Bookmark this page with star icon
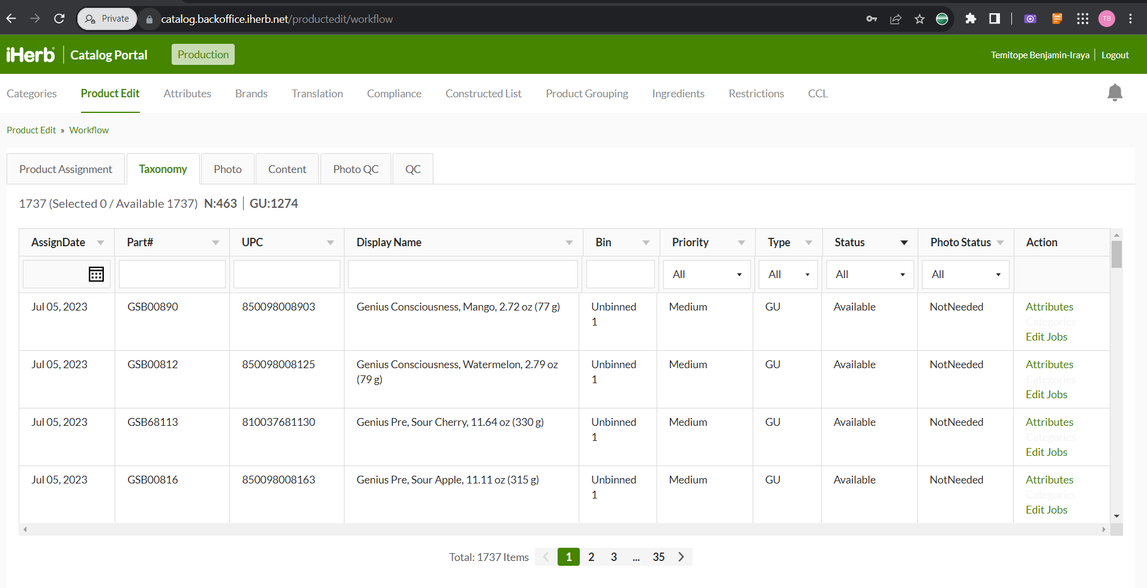The image size is (1147, 588). pos(920,19)
